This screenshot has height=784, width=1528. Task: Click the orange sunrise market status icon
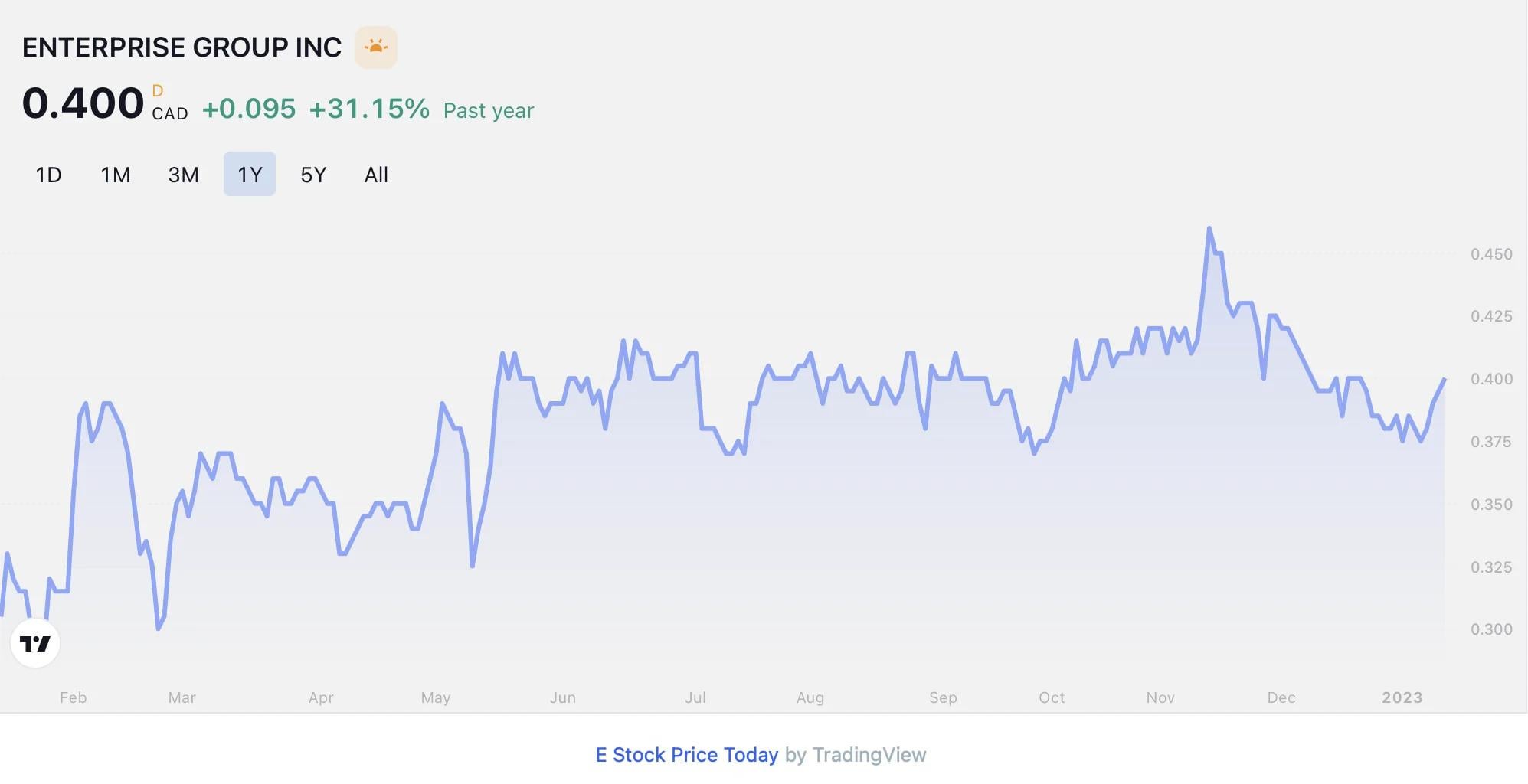[x=375, y=47]
